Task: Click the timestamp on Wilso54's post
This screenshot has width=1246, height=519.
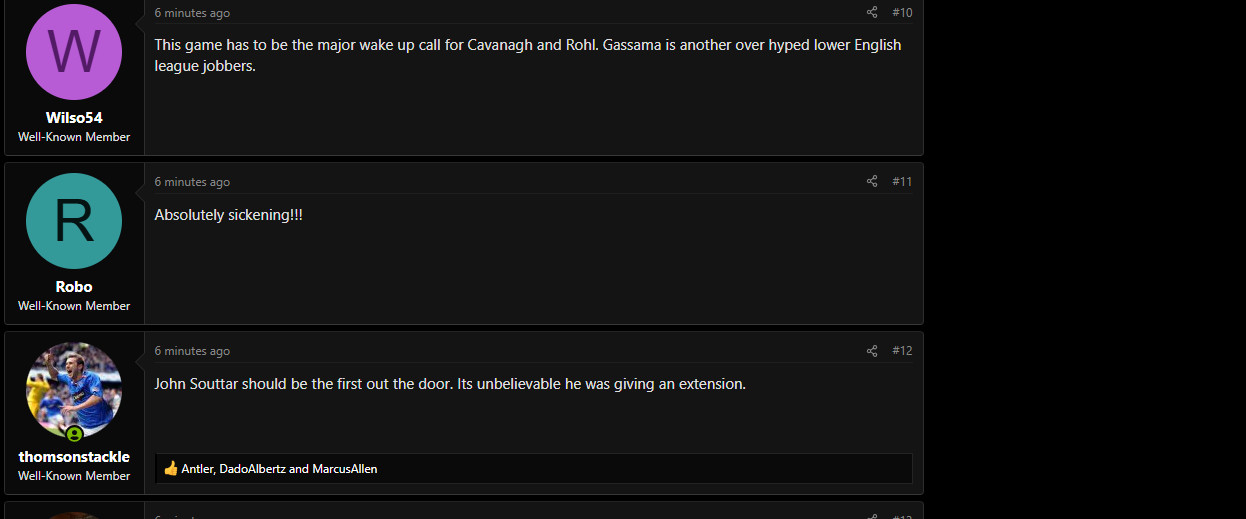Action: click(192, 13)
